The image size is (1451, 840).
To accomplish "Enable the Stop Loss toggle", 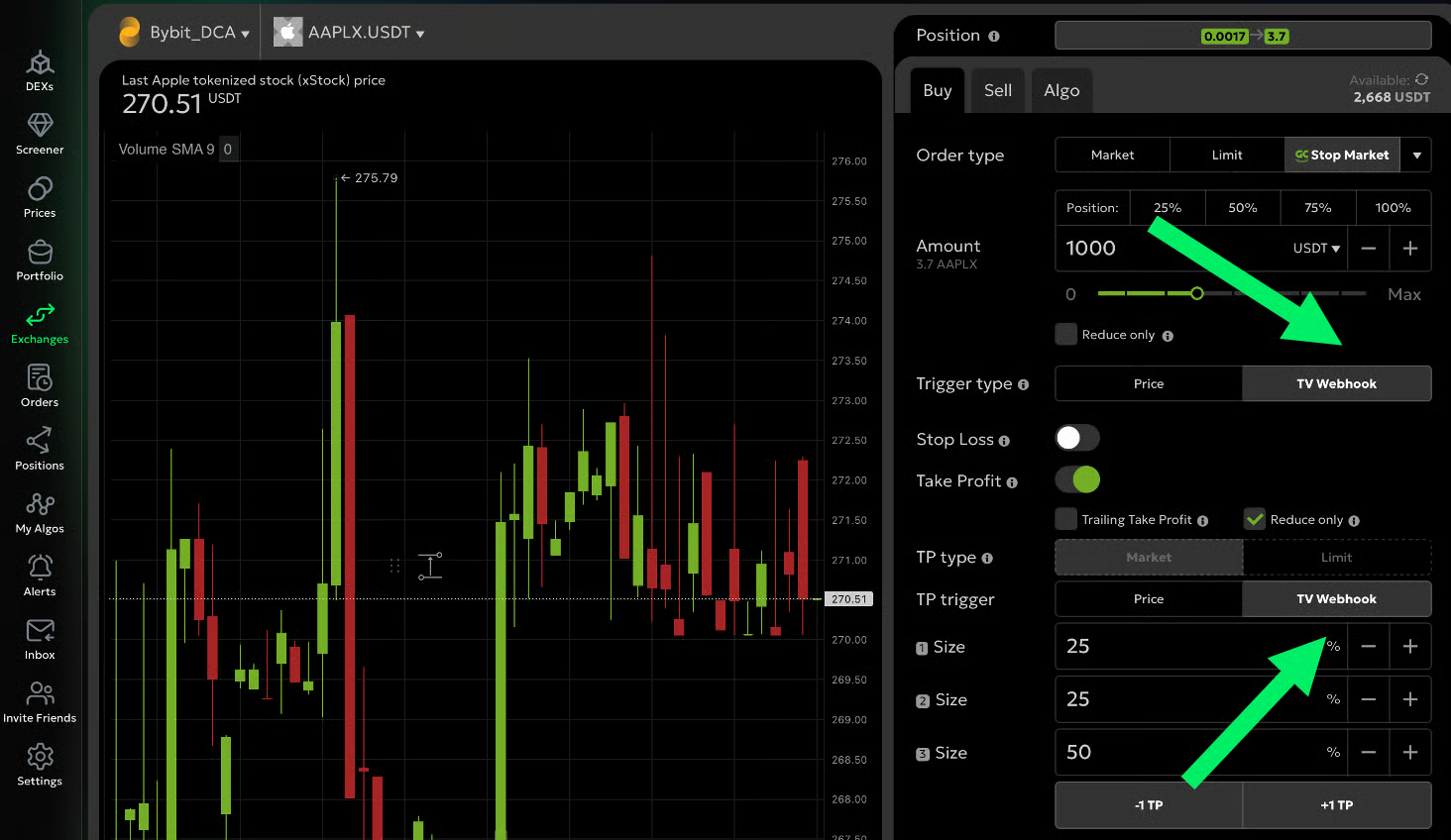I will point(1076,438).
